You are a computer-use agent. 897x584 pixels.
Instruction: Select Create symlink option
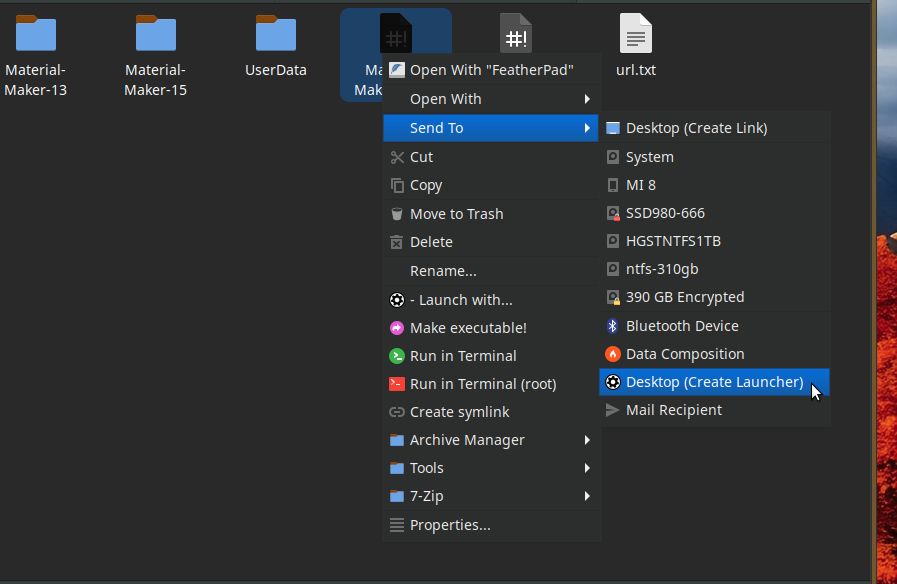[x=459, y=412]
